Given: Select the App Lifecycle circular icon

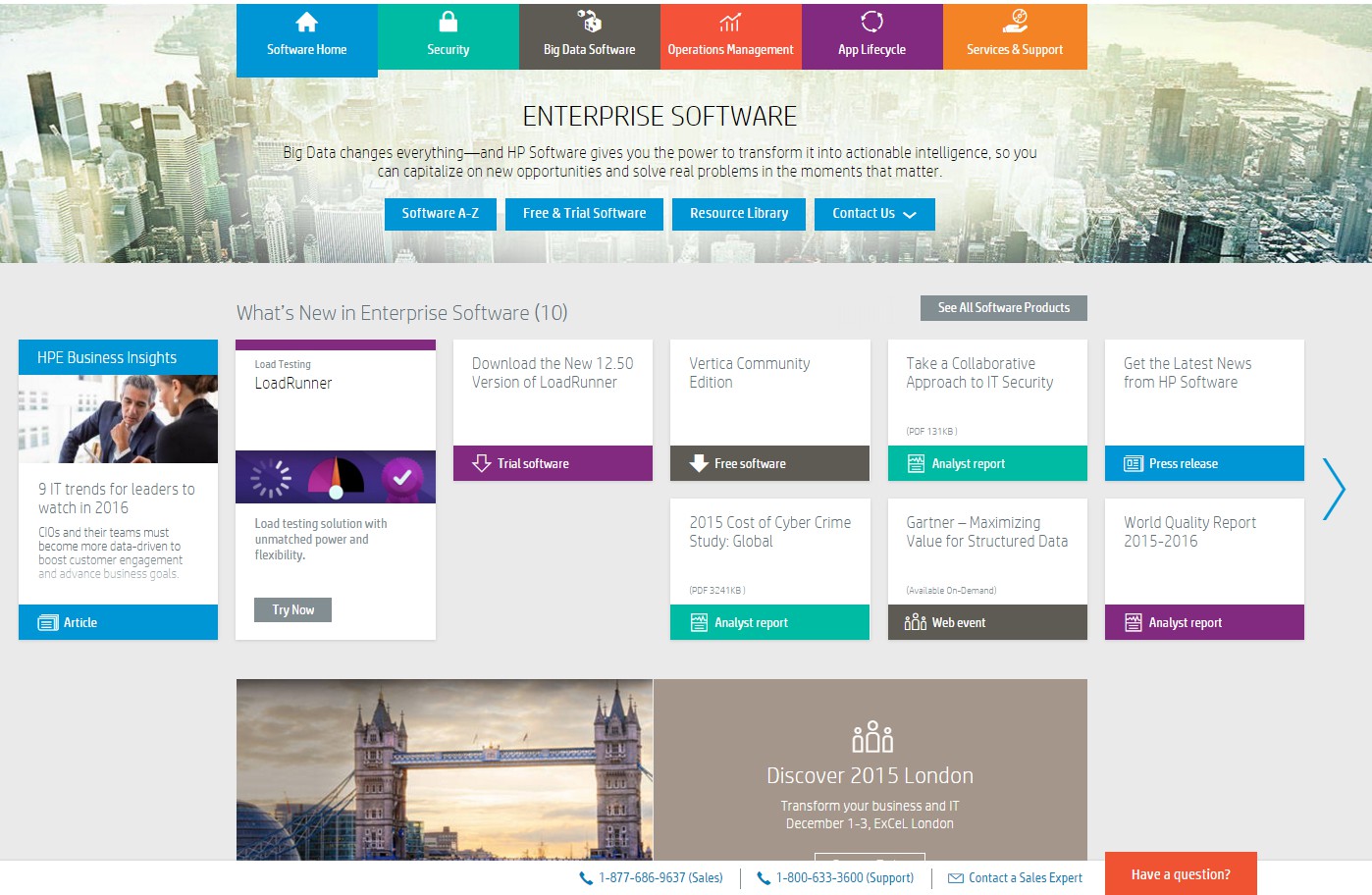Looking at the screenshot, I should pos(871,22).
